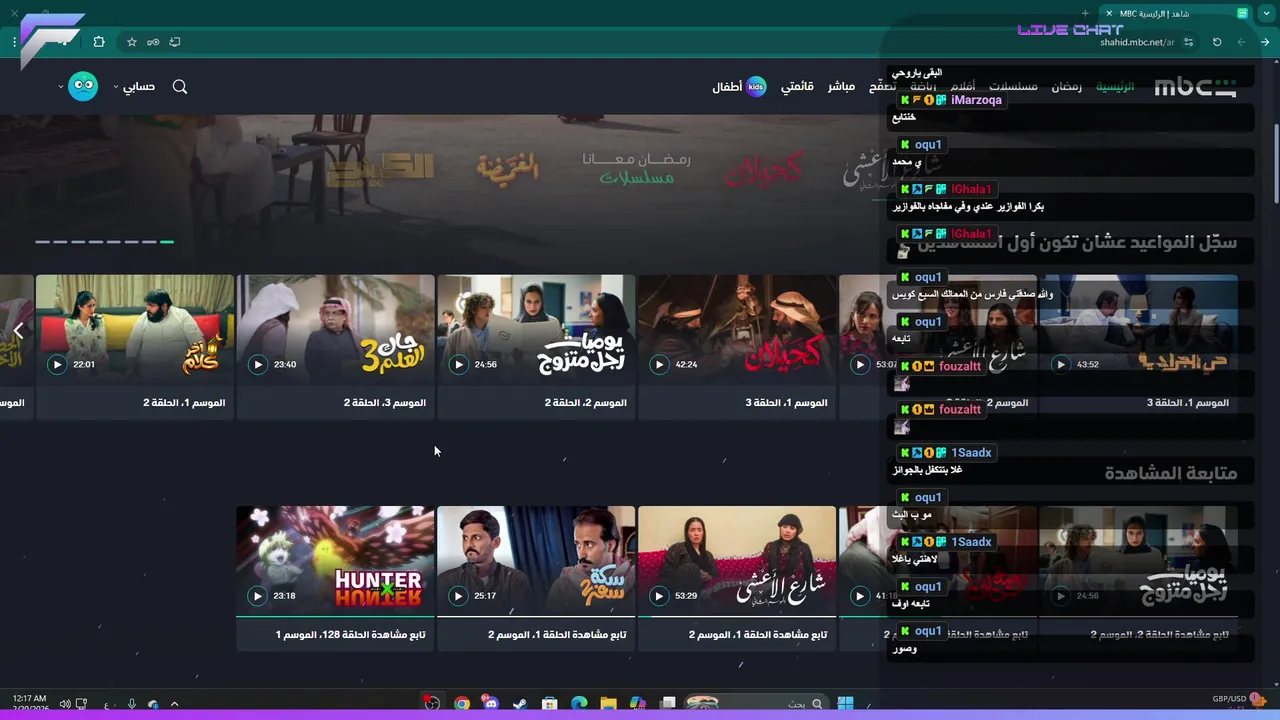
Task: Open the site information icon beside the URL
Action: (x=1189, y=42)
